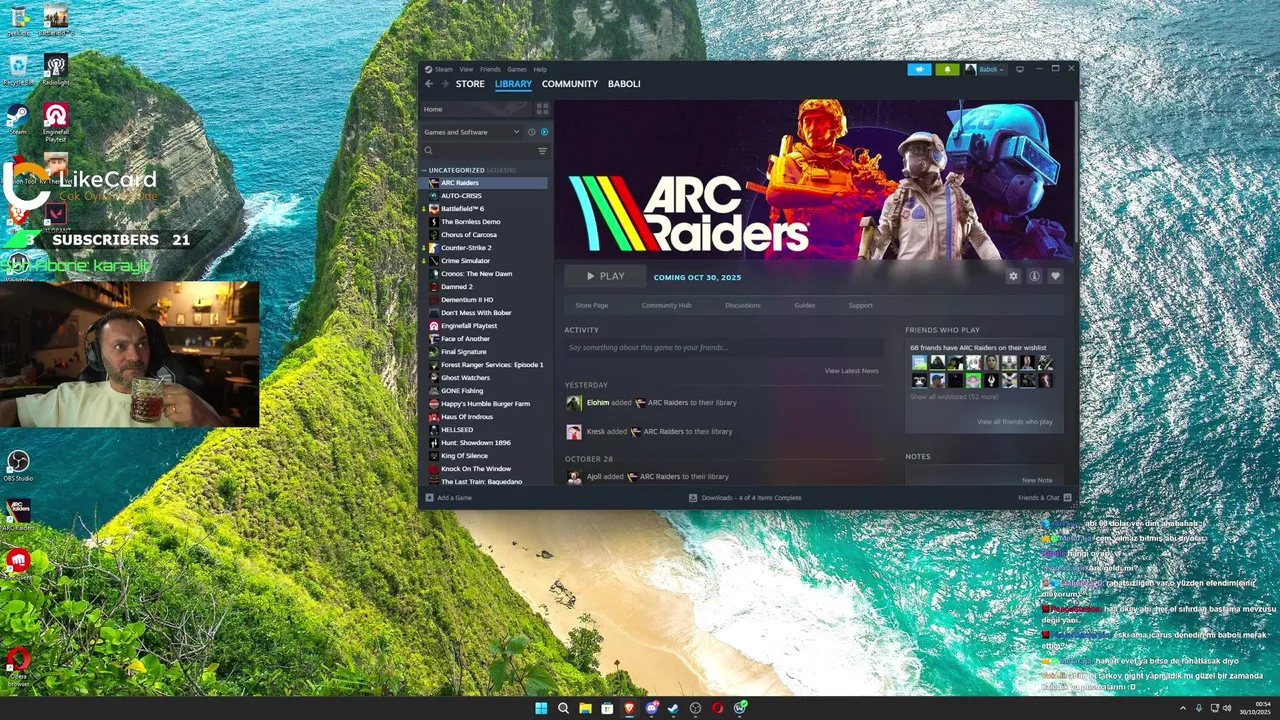
Task: Open the Steam announcements megaphone button
Action: 919,69
